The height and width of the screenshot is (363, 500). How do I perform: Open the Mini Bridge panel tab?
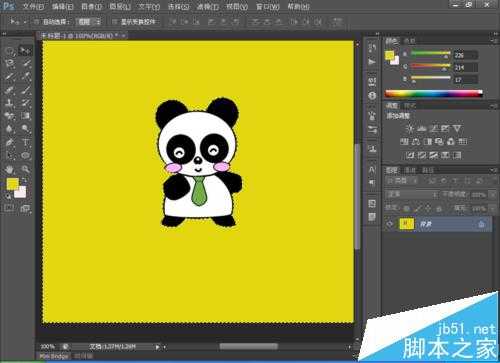click(53, 356)
